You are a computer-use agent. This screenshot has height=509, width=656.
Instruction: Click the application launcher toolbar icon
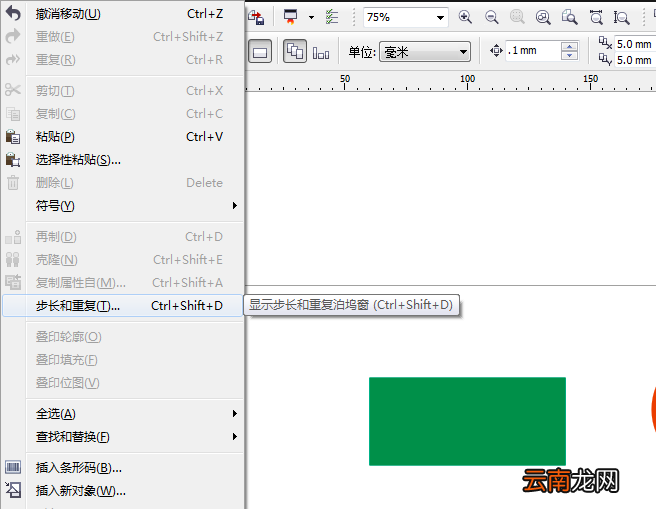pos(290,17)
